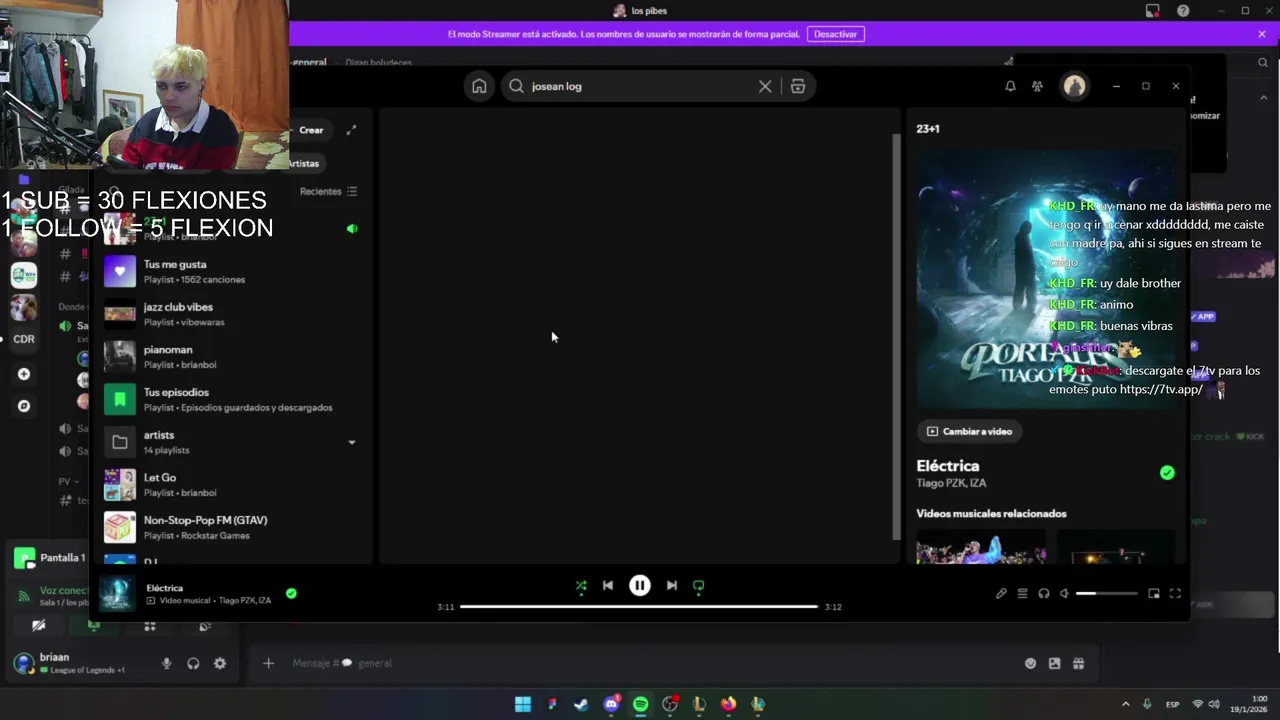This screenshot has height=720, width=1280.
Task: Toggle Discord headphones deafen
Action: click(x=193, y=663)
